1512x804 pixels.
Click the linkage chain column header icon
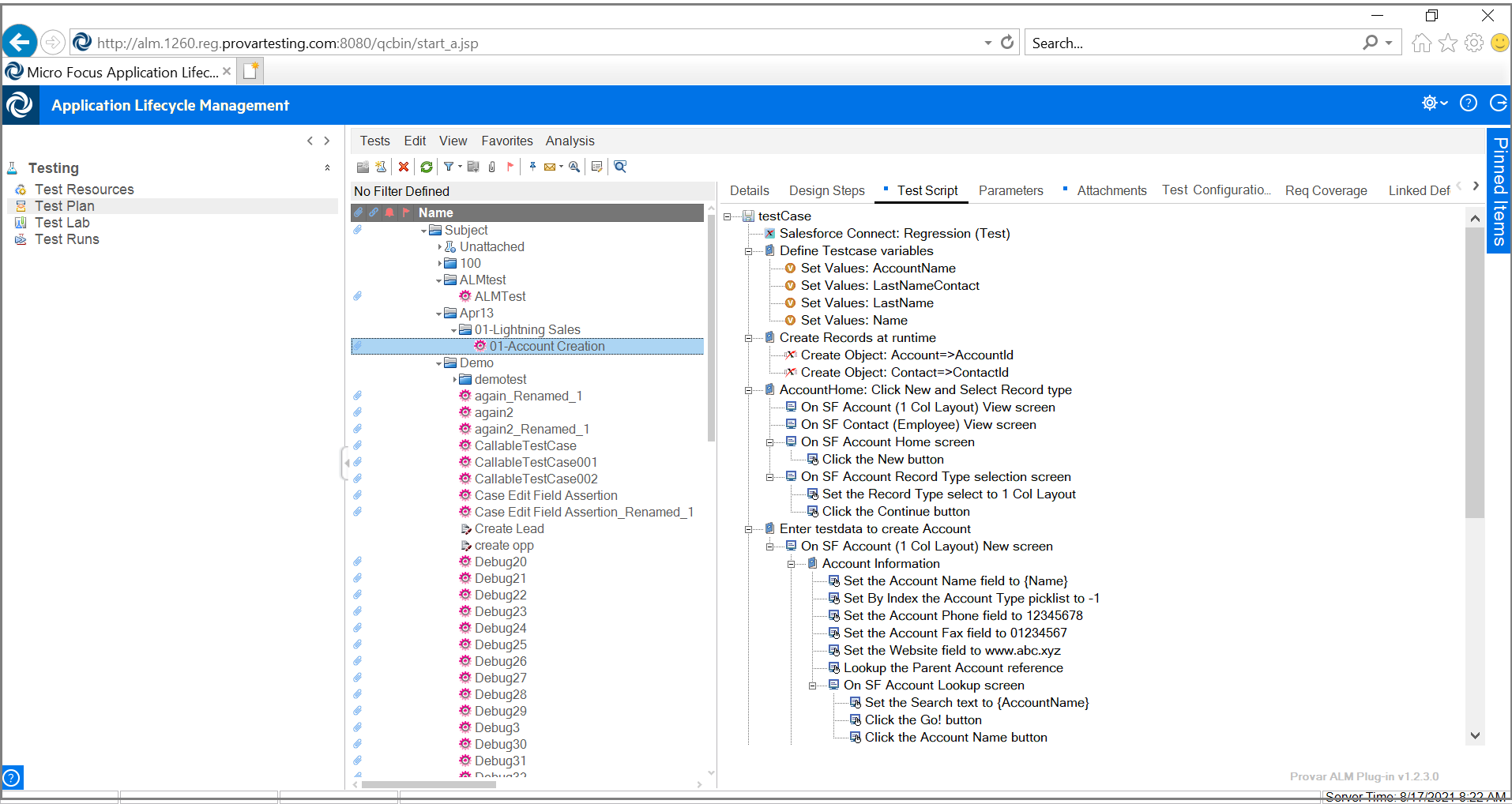coord(373,212)
